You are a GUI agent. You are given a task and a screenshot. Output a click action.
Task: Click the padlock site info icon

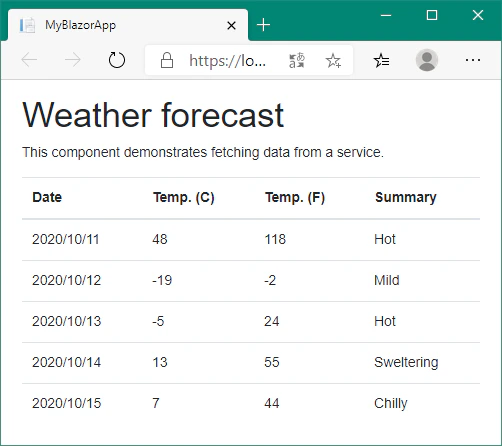point(167,60)
